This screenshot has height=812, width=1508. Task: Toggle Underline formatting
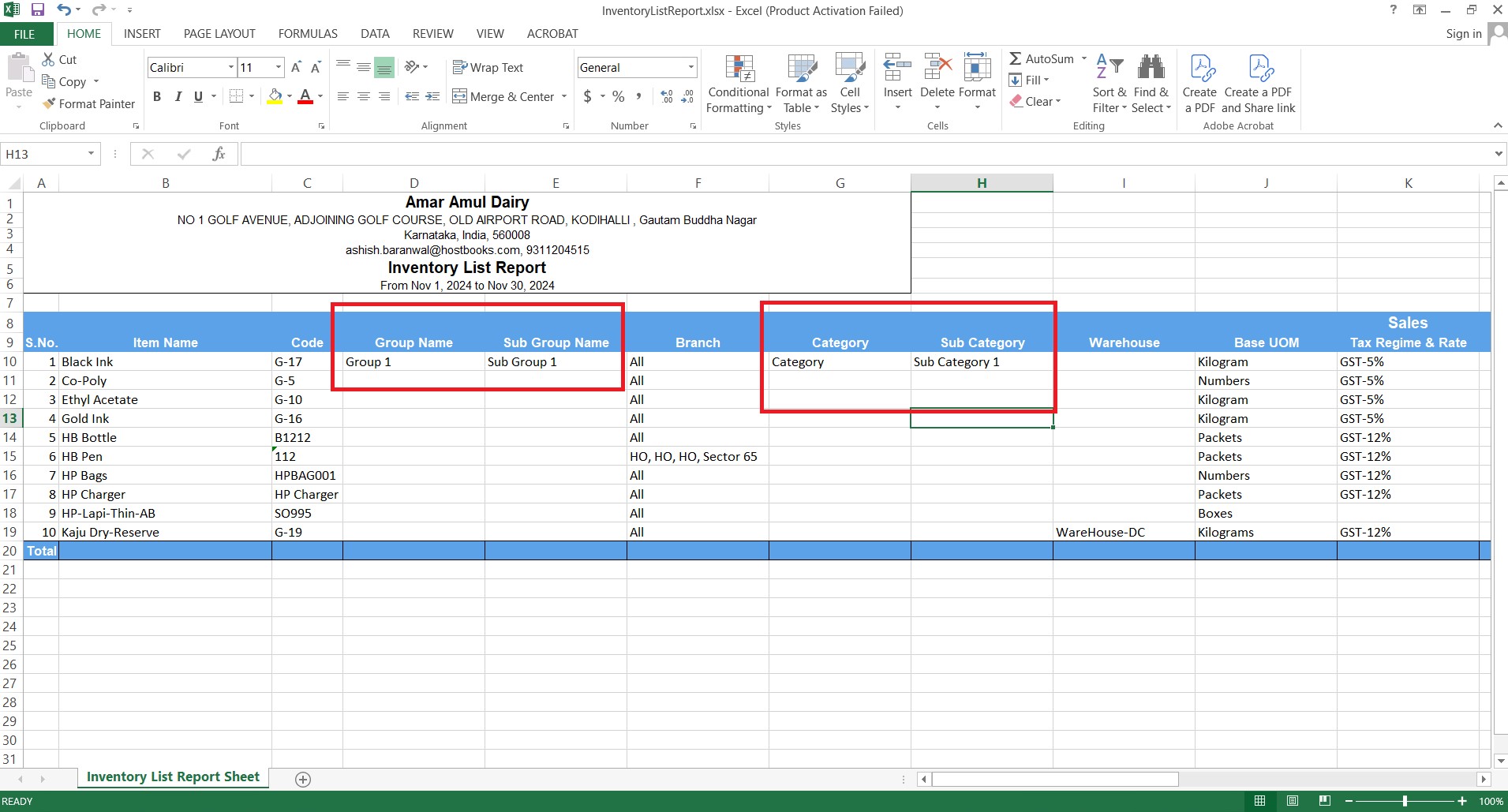tap(198, 96)
